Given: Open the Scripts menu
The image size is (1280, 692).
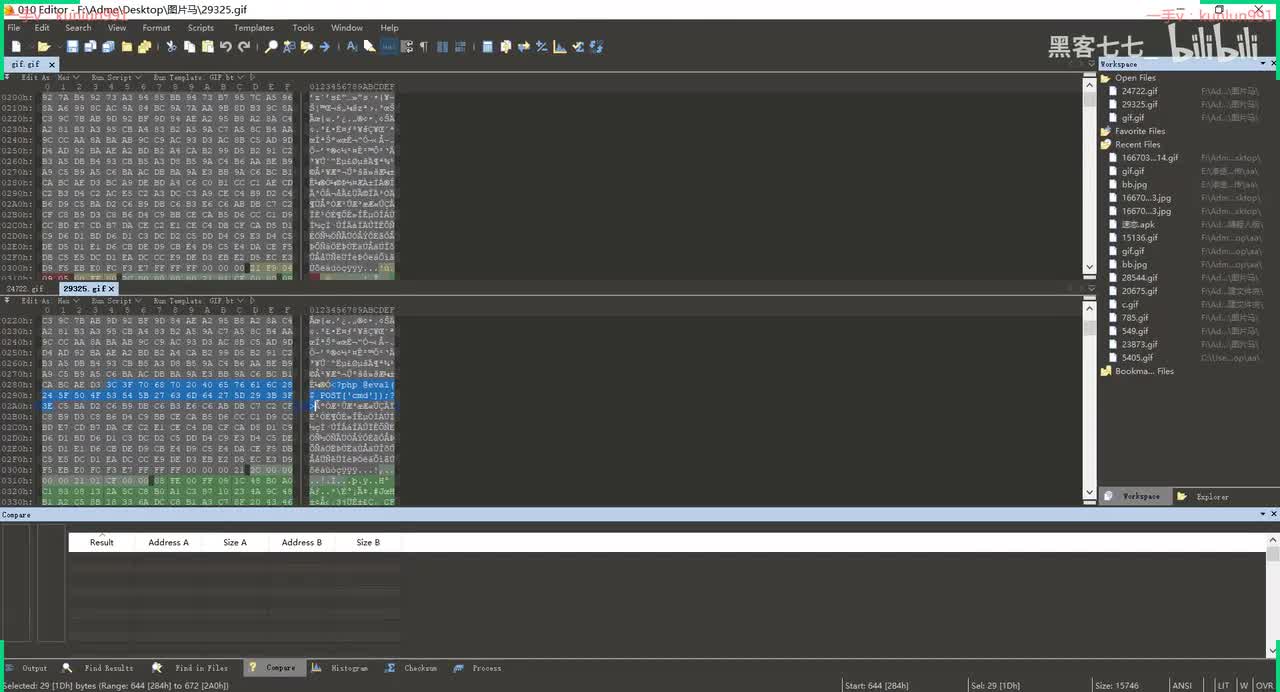Looking at the screenshot, I should [200, 28].
